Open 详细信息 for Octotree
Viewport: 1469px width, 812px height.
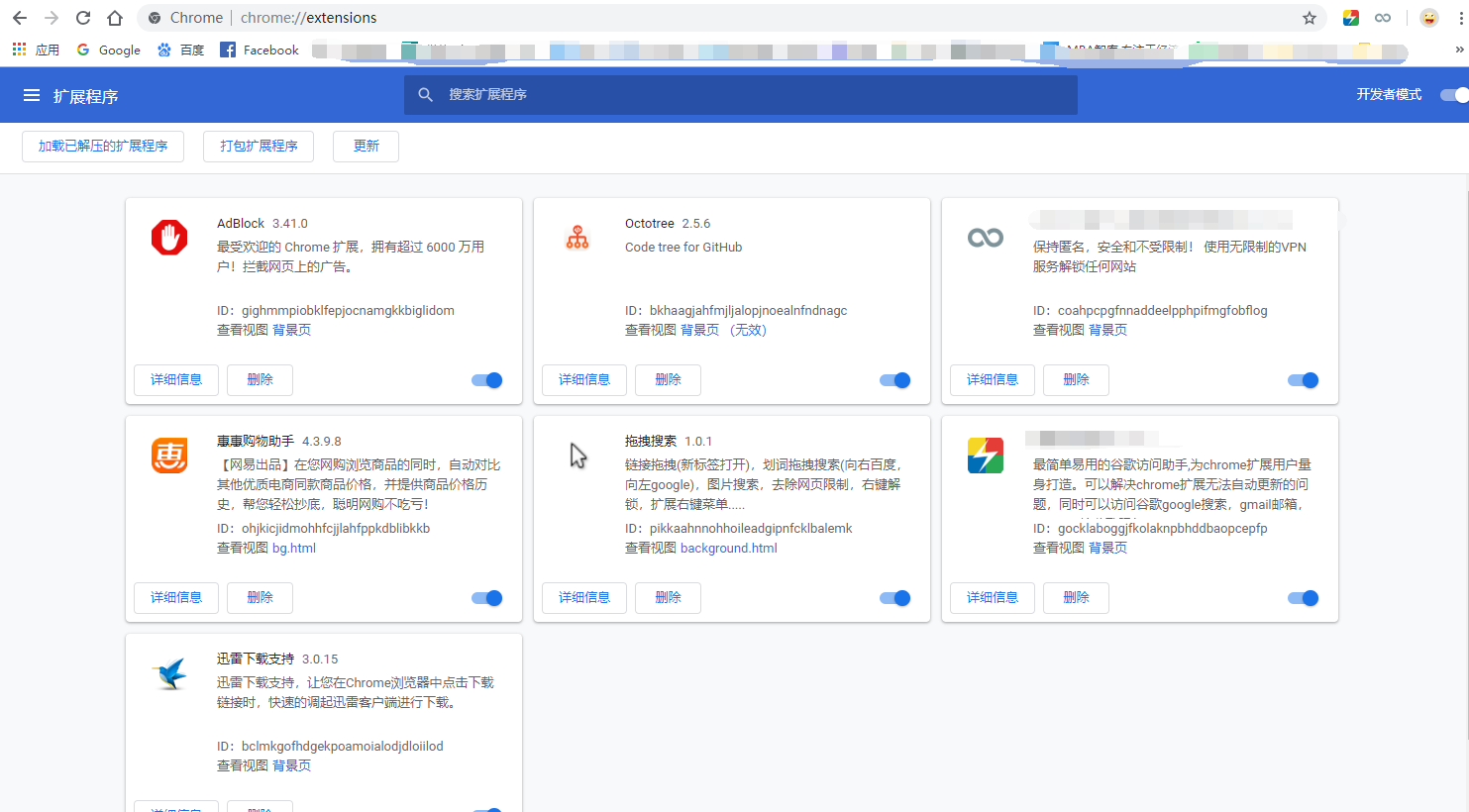click(584, 380)
